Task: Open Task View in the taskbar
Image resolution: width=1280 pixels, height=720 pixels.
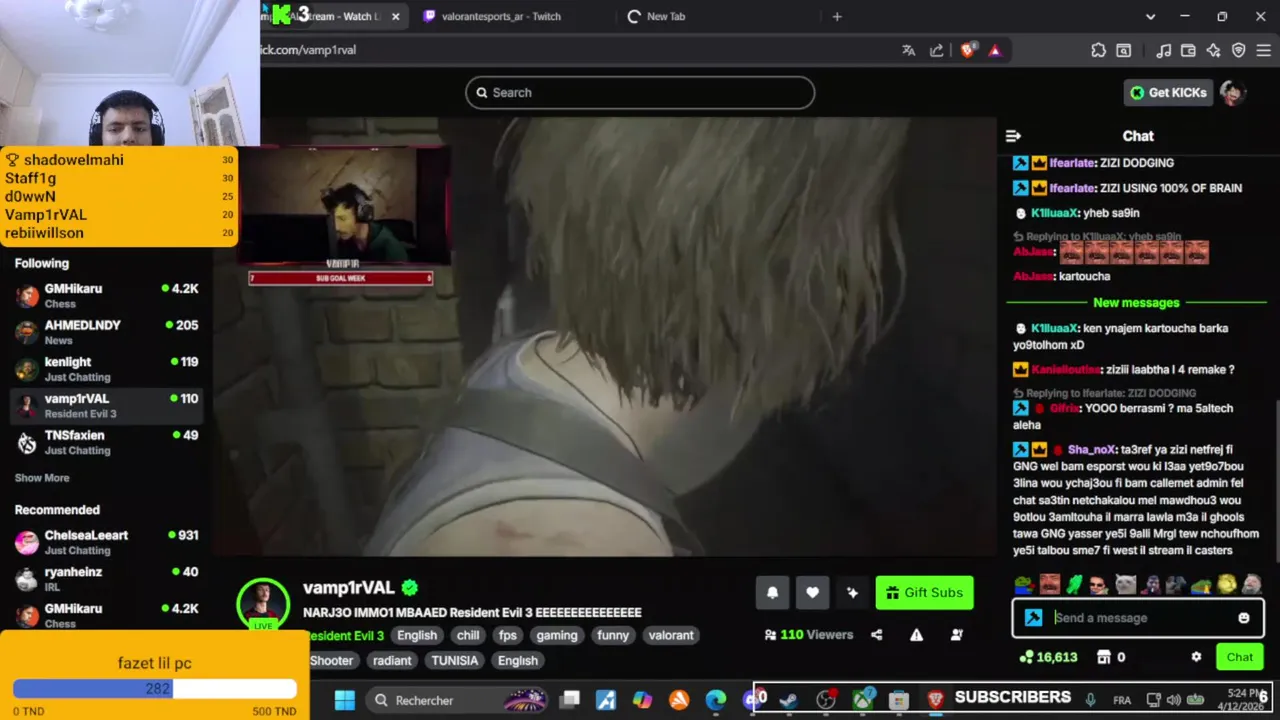Action: (x=570, y=700)
